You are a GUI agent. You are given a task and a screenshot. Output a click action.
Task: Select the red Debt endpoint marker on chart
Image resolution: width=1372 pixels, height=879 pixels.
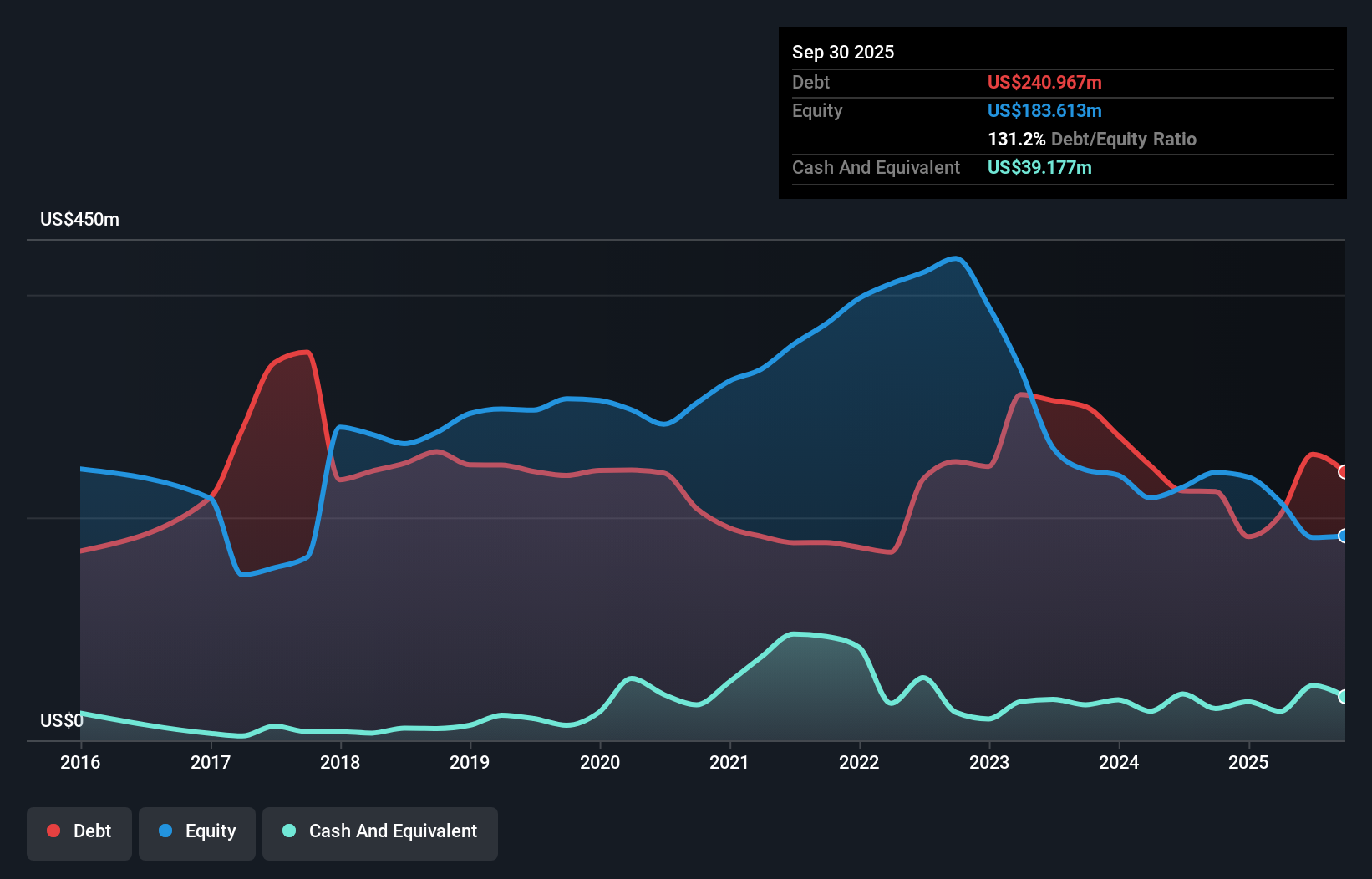1344,472
